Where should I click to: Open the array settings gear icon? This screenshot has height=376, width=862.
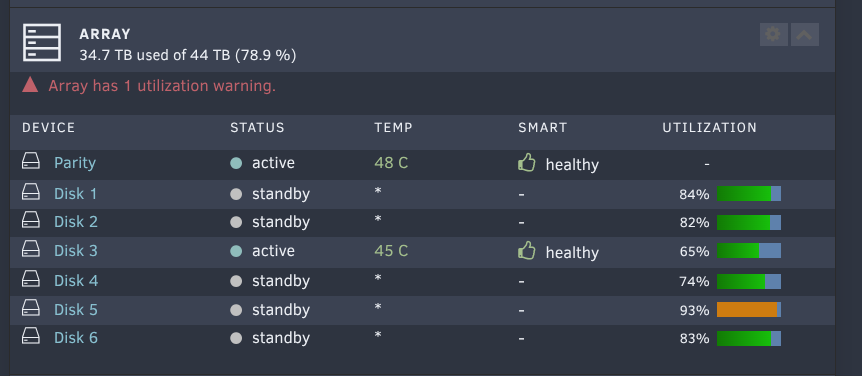coord(773,35)
